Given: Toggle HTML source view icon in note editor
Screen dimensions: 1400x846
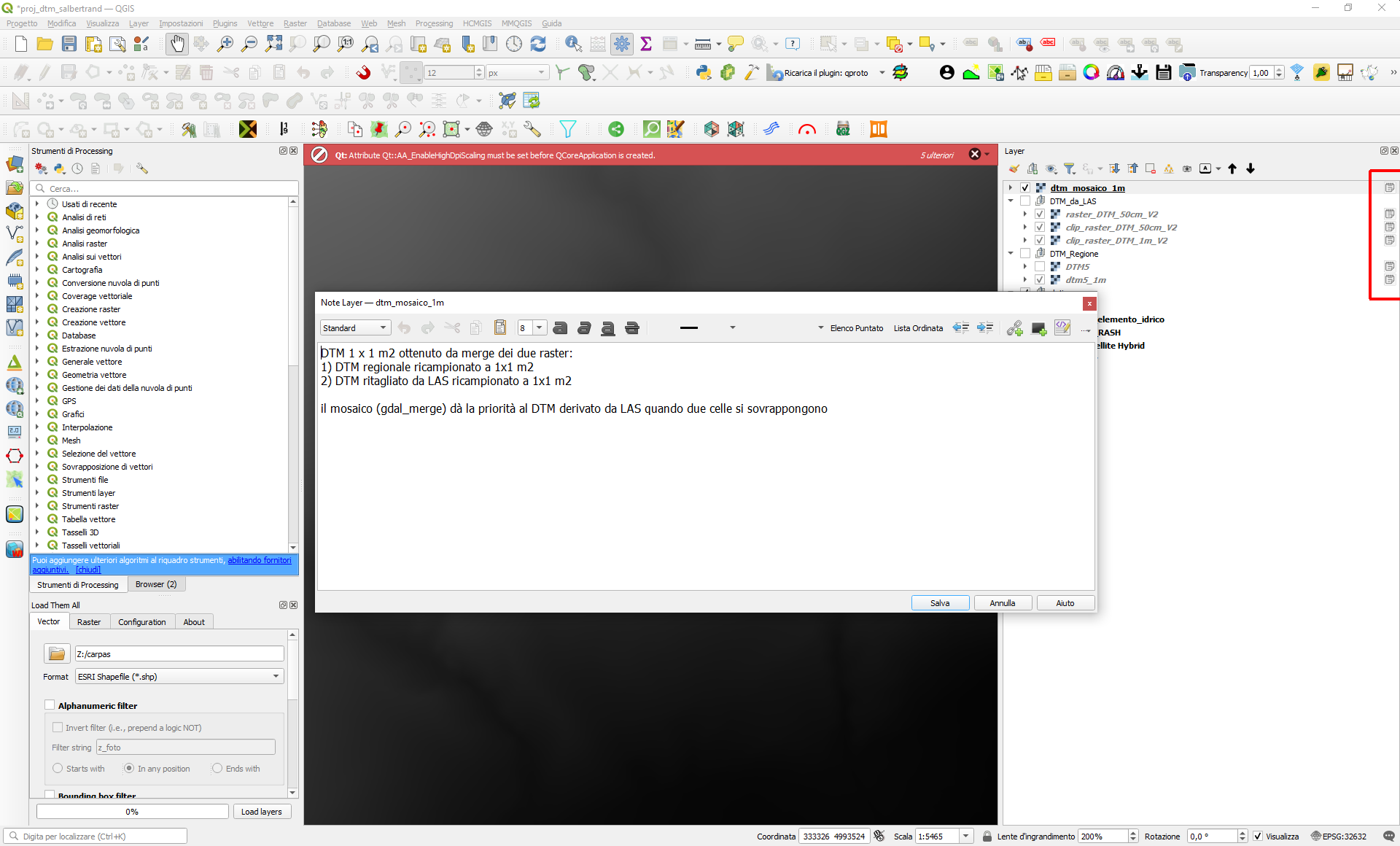Looking at the screenshot, I should (1062, 327).
